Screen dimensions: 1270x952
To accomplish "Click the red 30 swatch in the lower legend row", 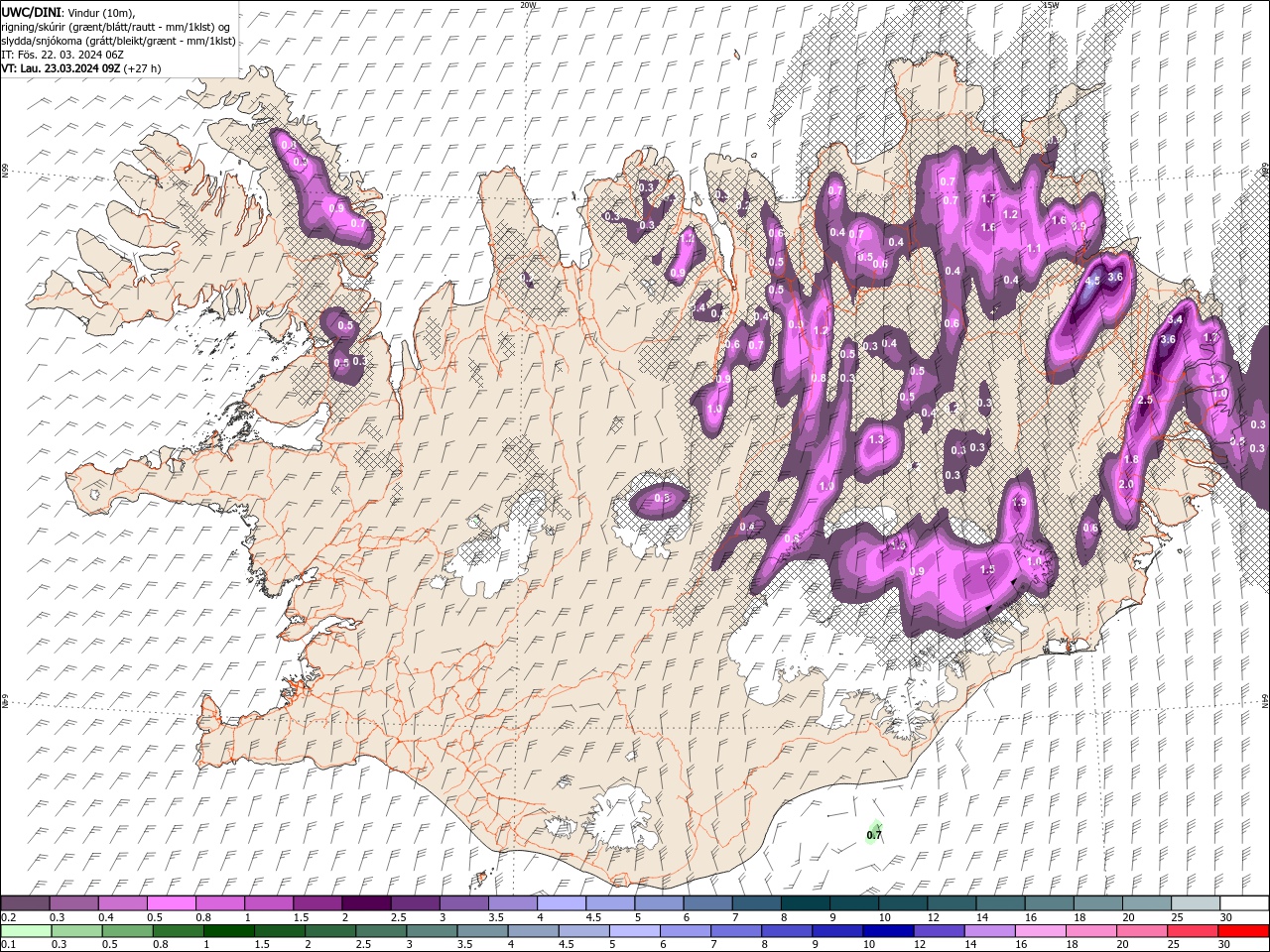I will pos(1243,931).
